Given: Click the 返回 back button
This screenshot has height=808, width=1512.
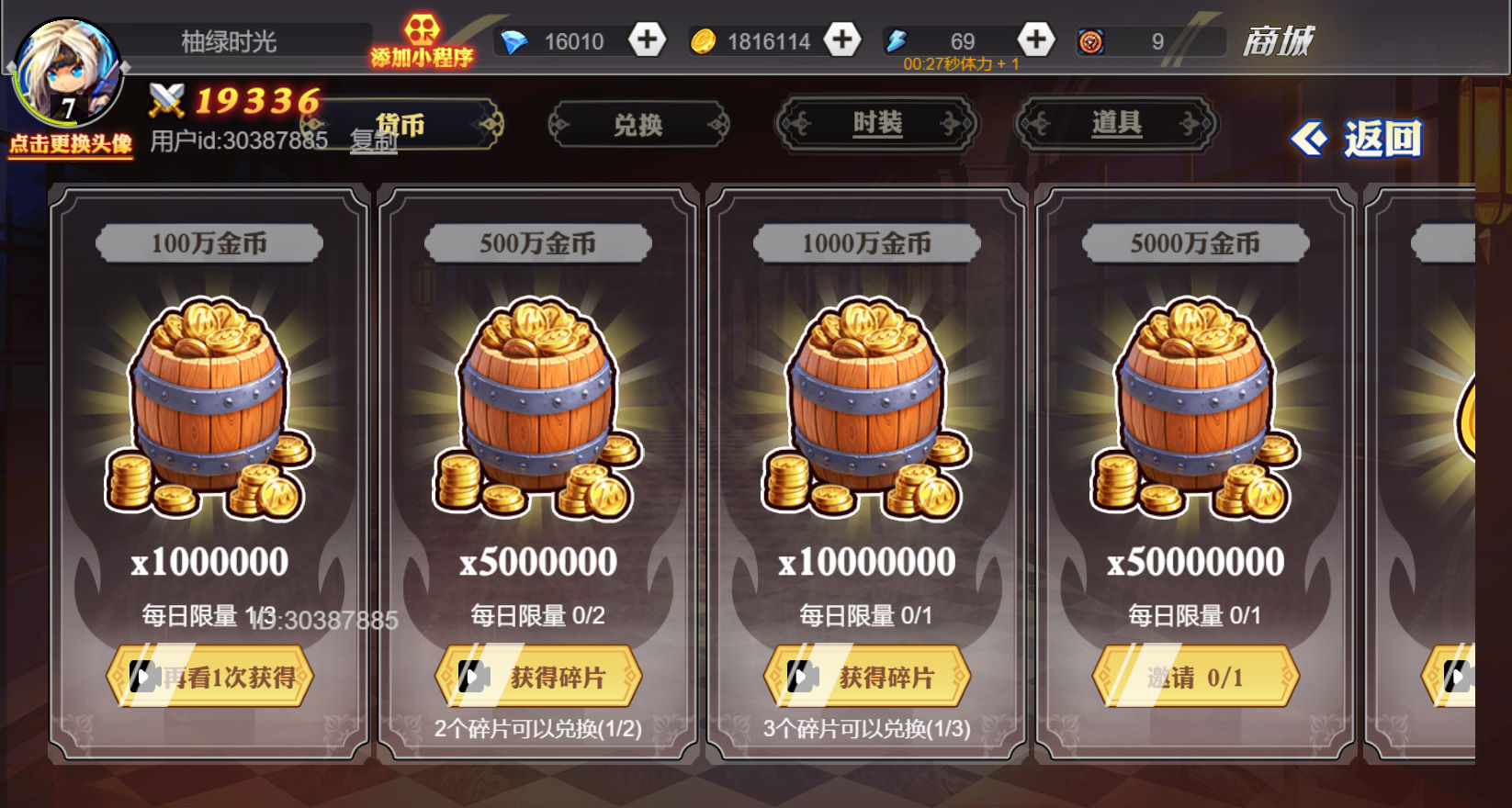Looking at the screenshot, I should 1357,139.
